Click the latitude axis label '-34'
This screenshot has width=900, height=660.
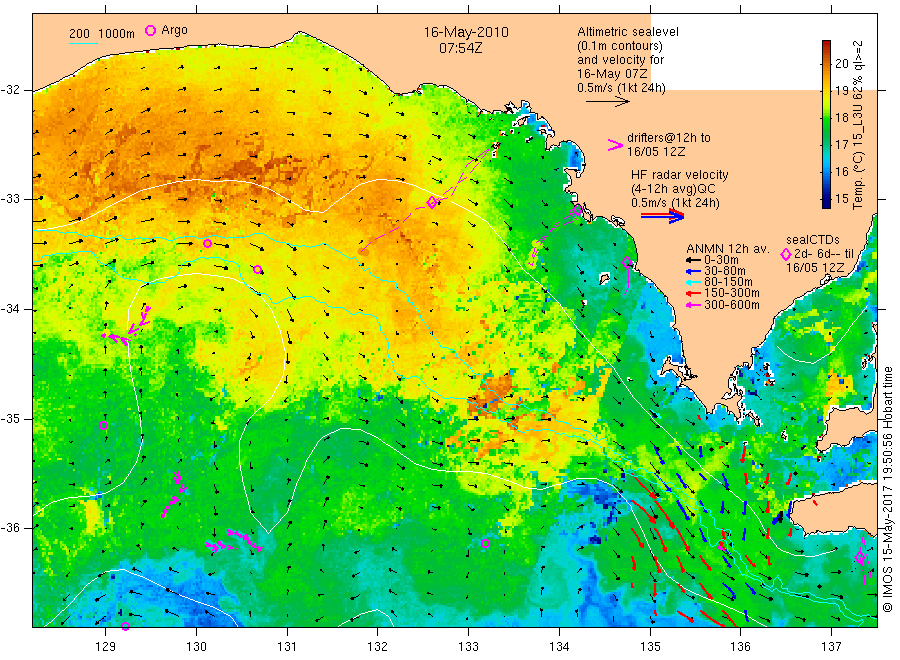10,309
